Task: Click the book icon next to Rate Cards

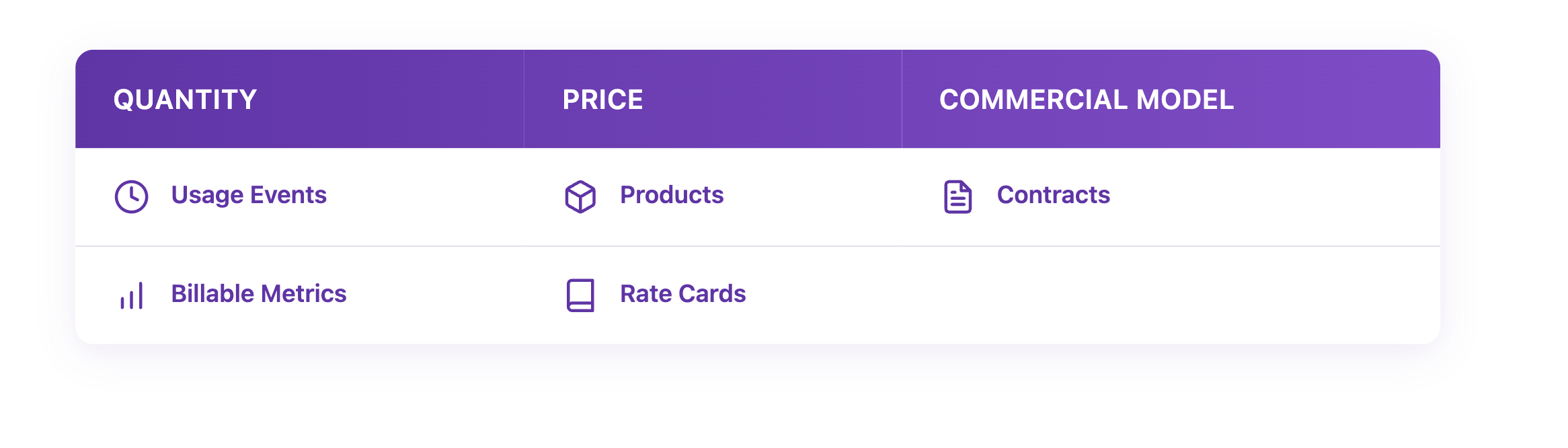Action: [x=580, y=295]
